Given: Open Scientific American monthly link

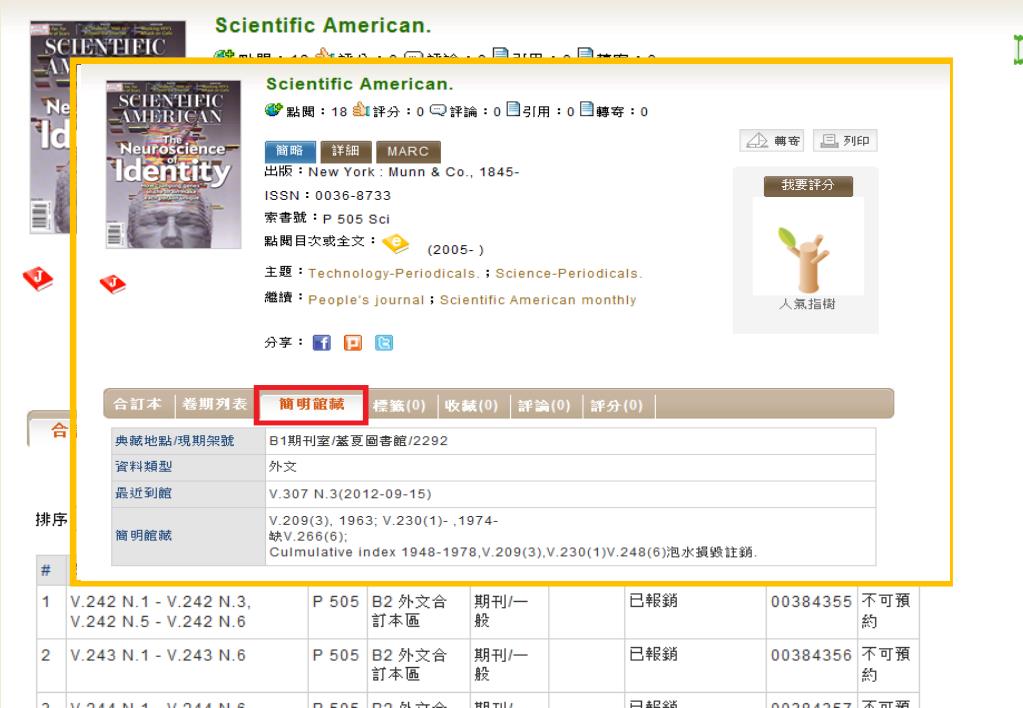Looking at the screenshot, I should pos(538,300).
